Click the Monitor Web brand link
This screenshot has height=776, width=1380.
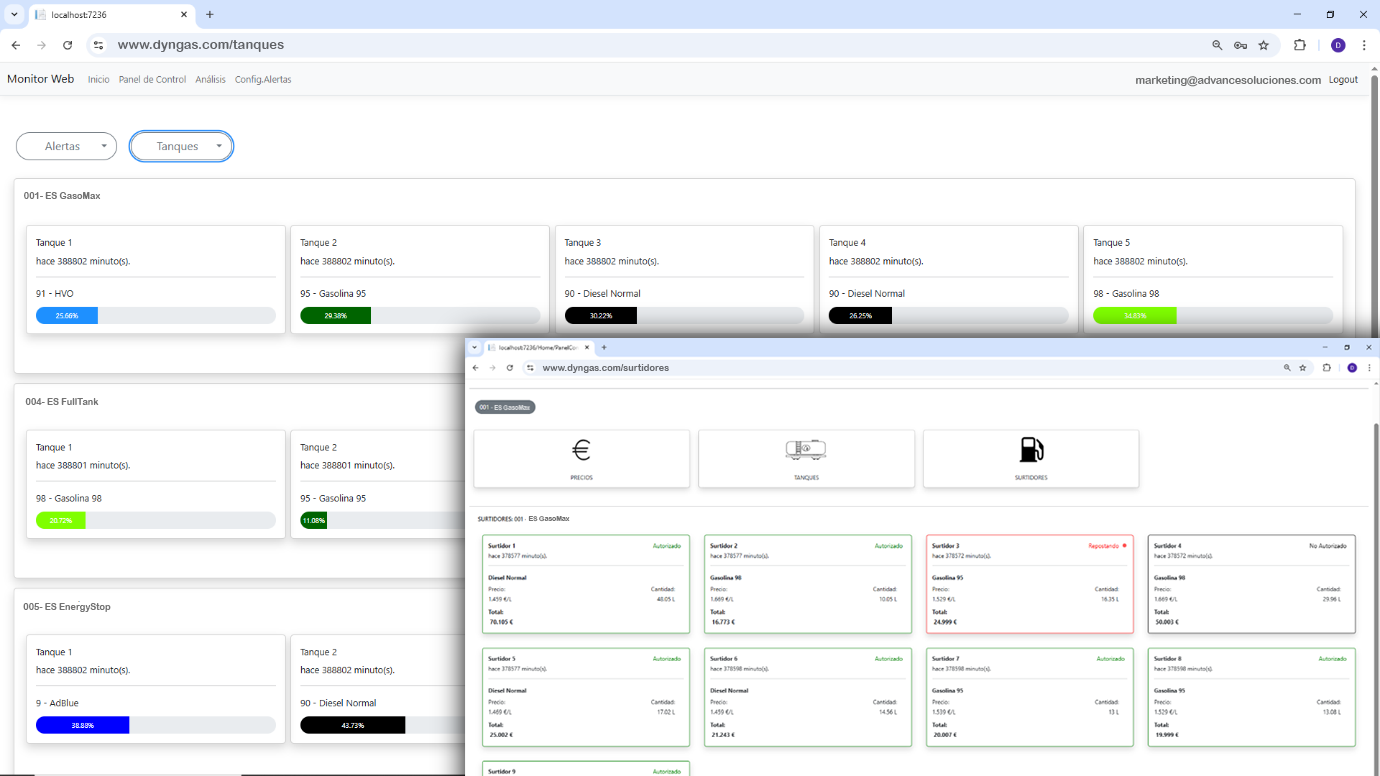click(40, 79)
